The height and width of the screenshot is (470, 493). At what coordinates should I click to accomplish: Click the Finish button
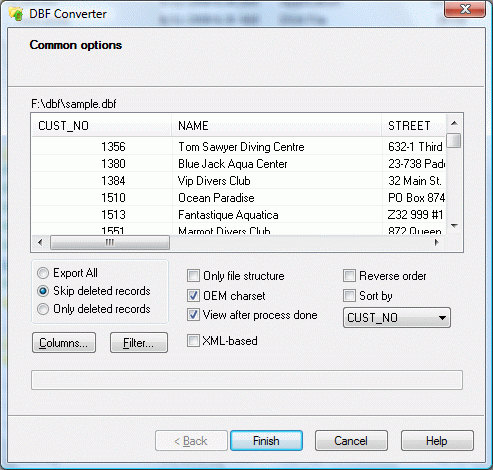[266, 441]
